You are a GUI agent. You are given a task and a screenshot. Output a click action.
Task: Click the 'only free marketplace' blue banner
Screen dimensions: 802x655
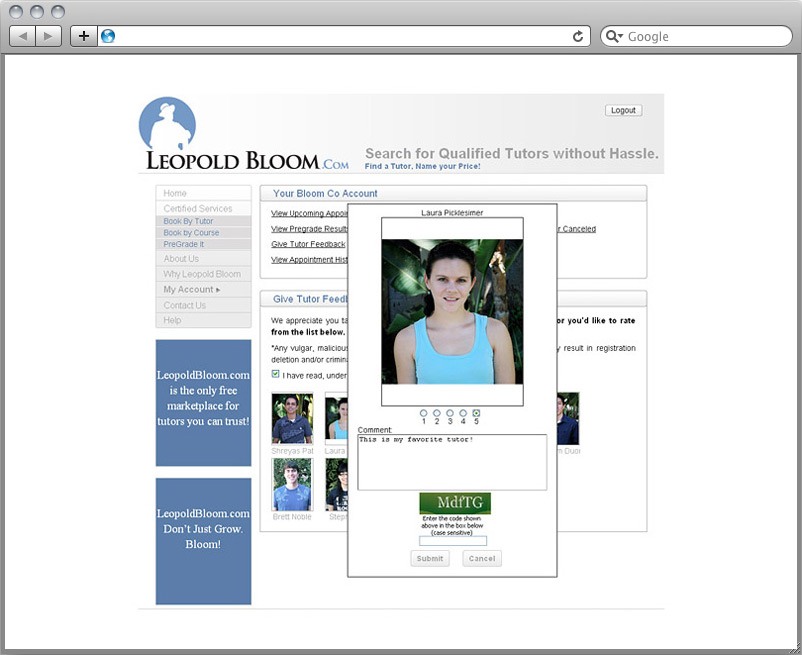tap(204, 403)
